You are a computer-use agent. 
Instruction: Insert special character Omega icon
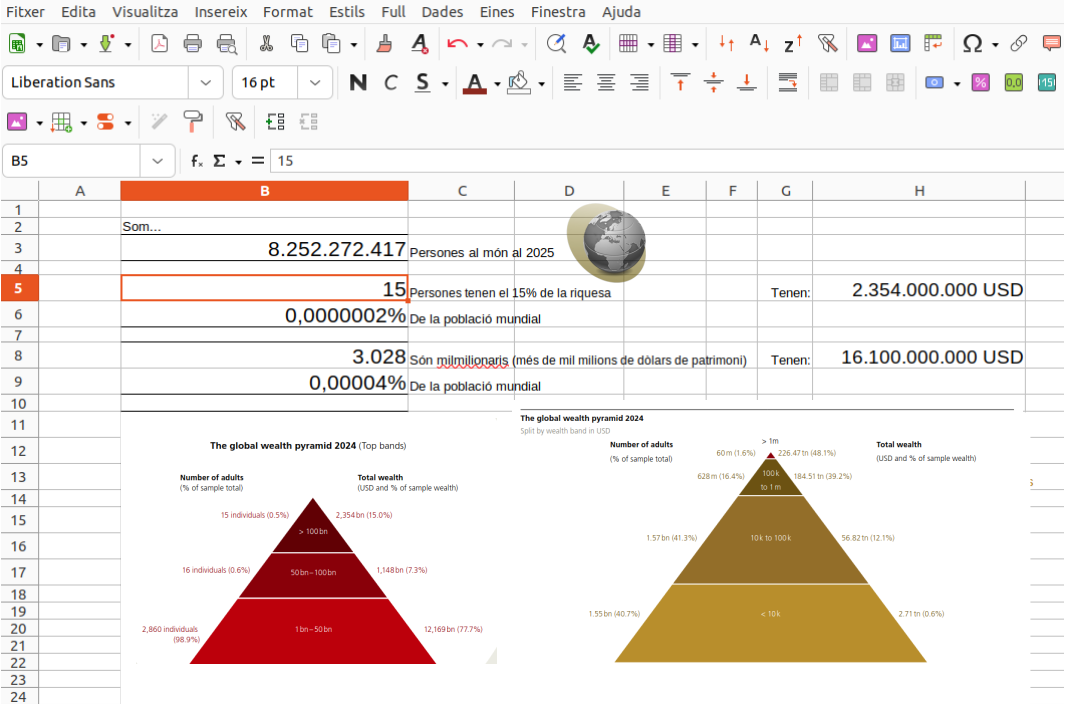[x=971, y=44]
